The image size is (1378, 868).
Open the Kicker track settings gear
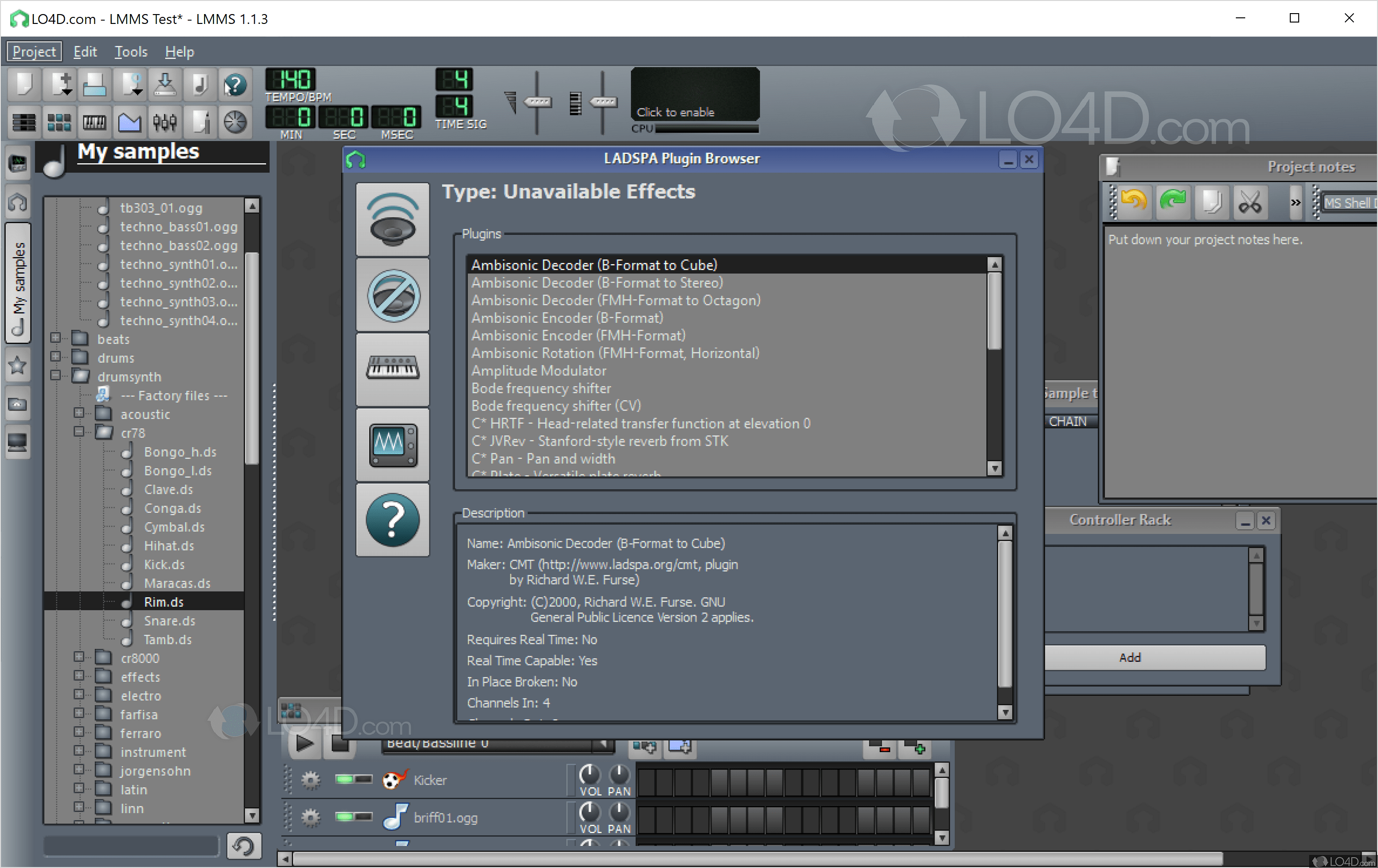[x=311, y=779]
